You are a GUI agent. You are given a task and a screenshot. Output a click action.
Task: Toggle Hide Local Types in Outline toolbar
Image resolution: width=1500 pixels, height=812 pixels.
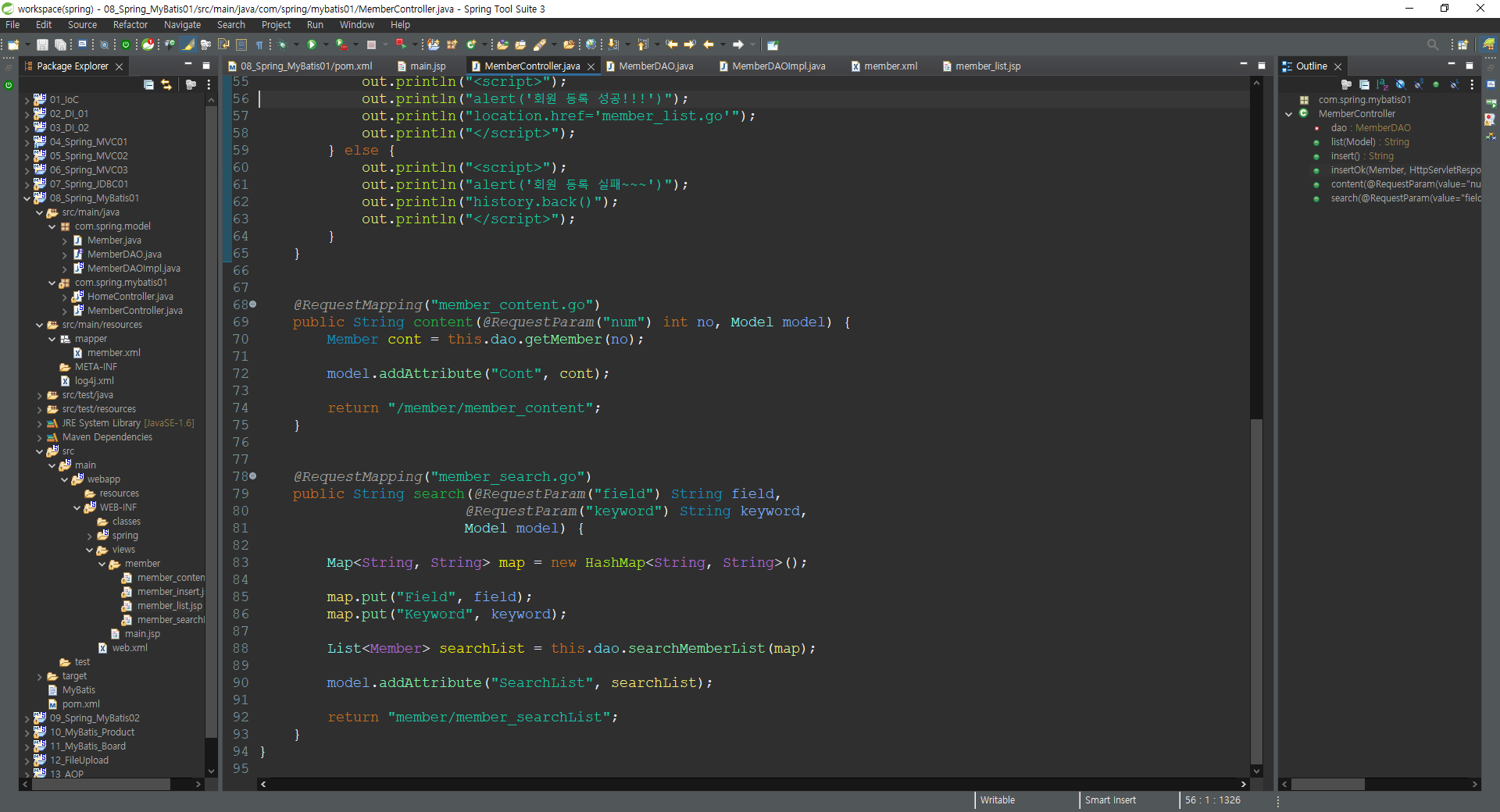click(1454, 84)
